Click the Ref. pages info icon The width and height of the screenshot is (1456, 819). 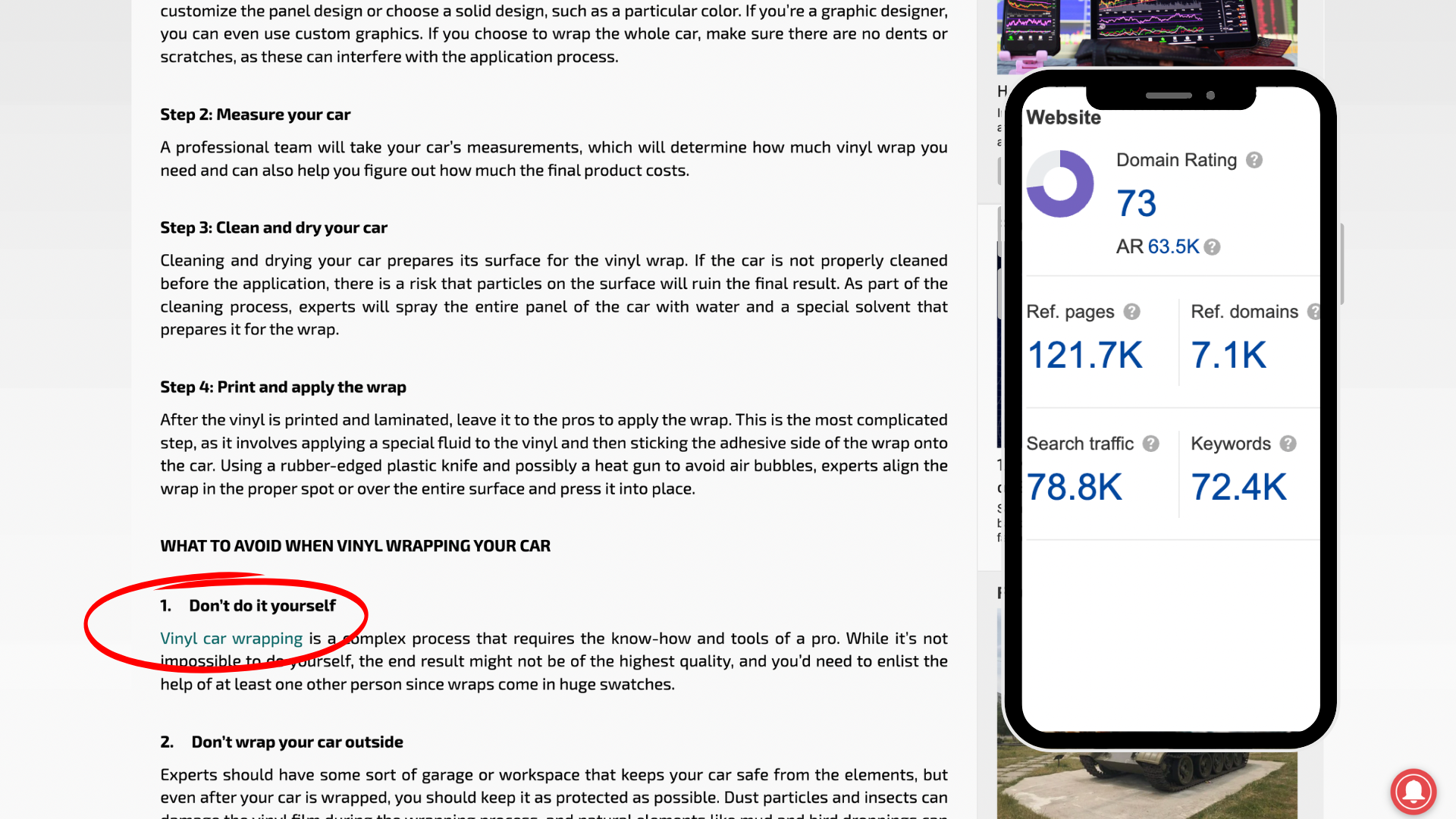click(1131, 311)
